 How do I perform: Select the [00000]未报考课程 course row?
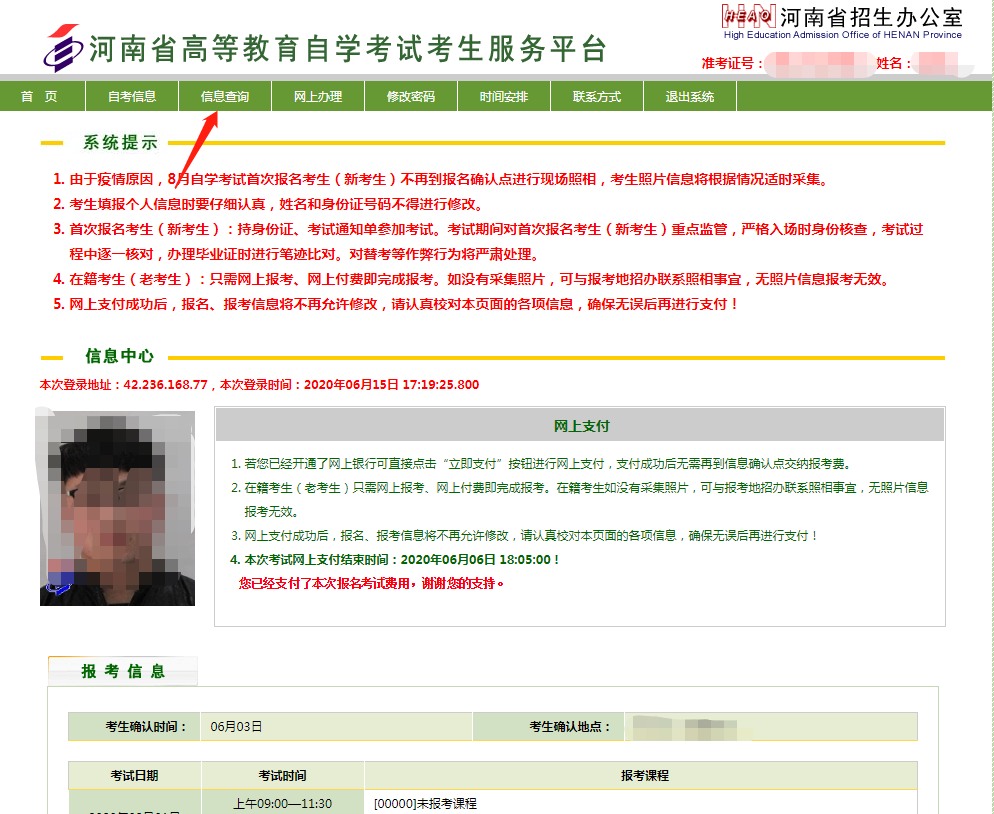[x=425, y=803]
